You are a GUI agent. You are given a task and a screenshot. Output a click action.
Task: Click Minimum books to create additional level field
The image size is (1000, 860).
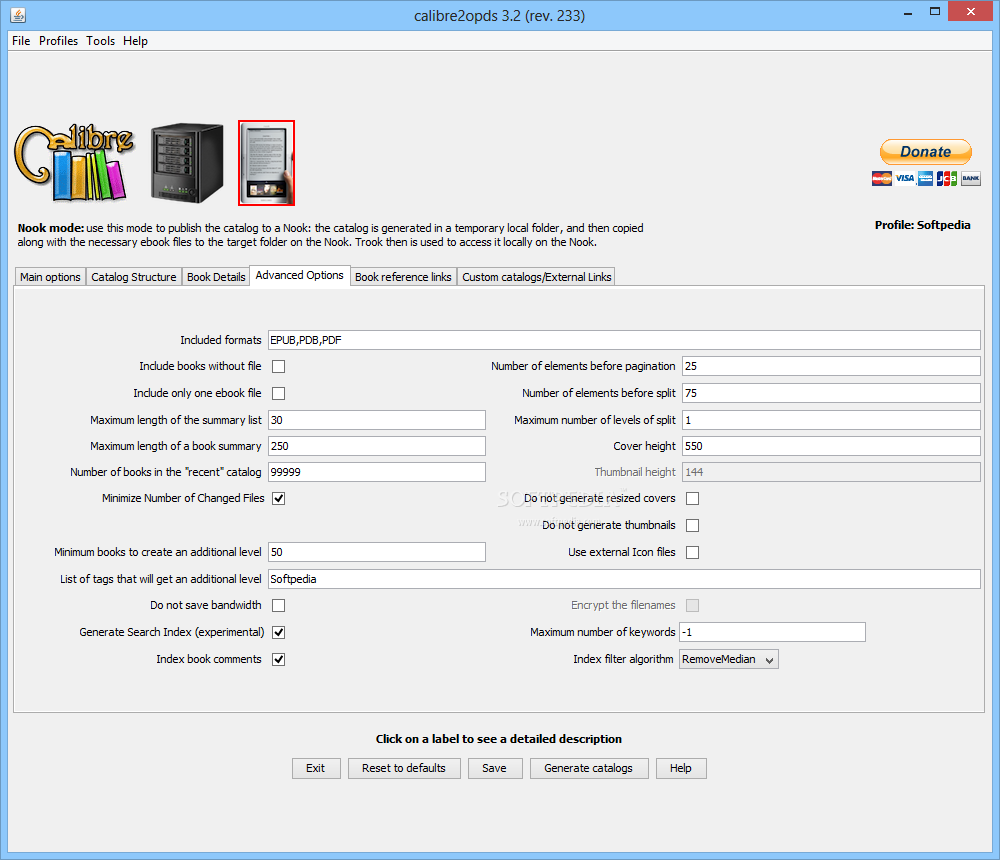click(x=376, y=552)
